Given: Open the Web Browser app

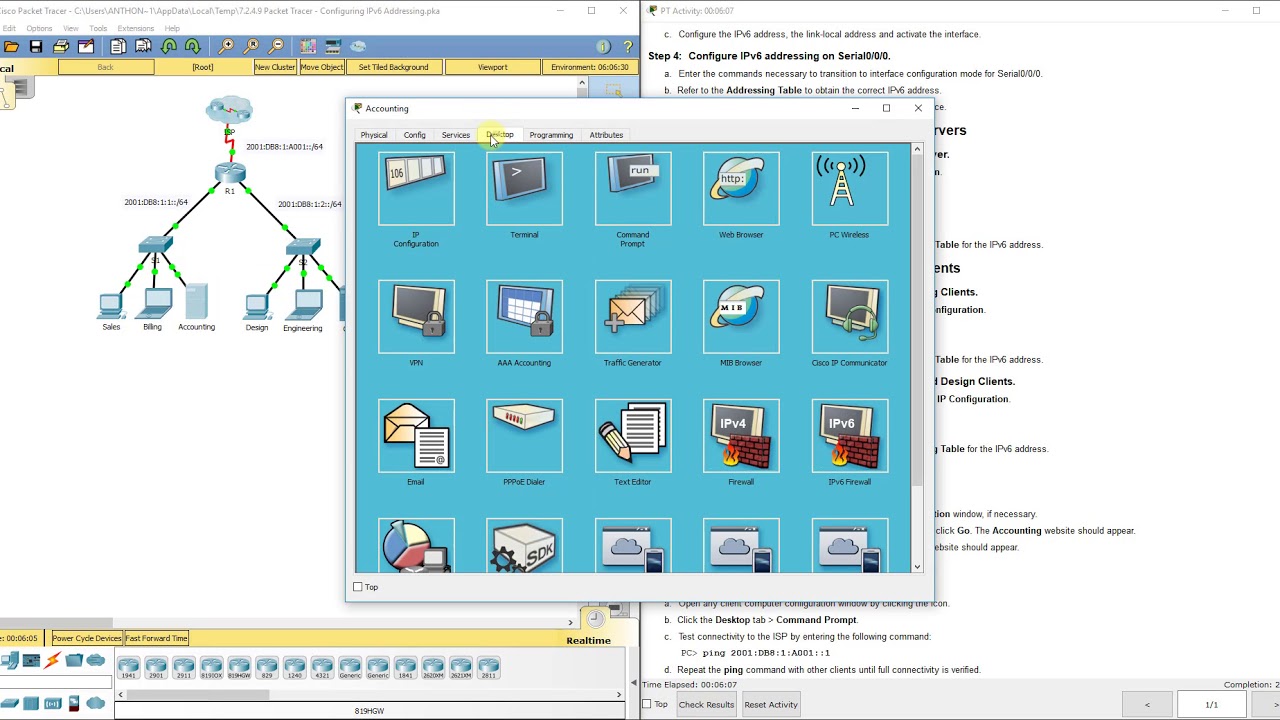Looking at the screenshot, I should pos(741,189).
